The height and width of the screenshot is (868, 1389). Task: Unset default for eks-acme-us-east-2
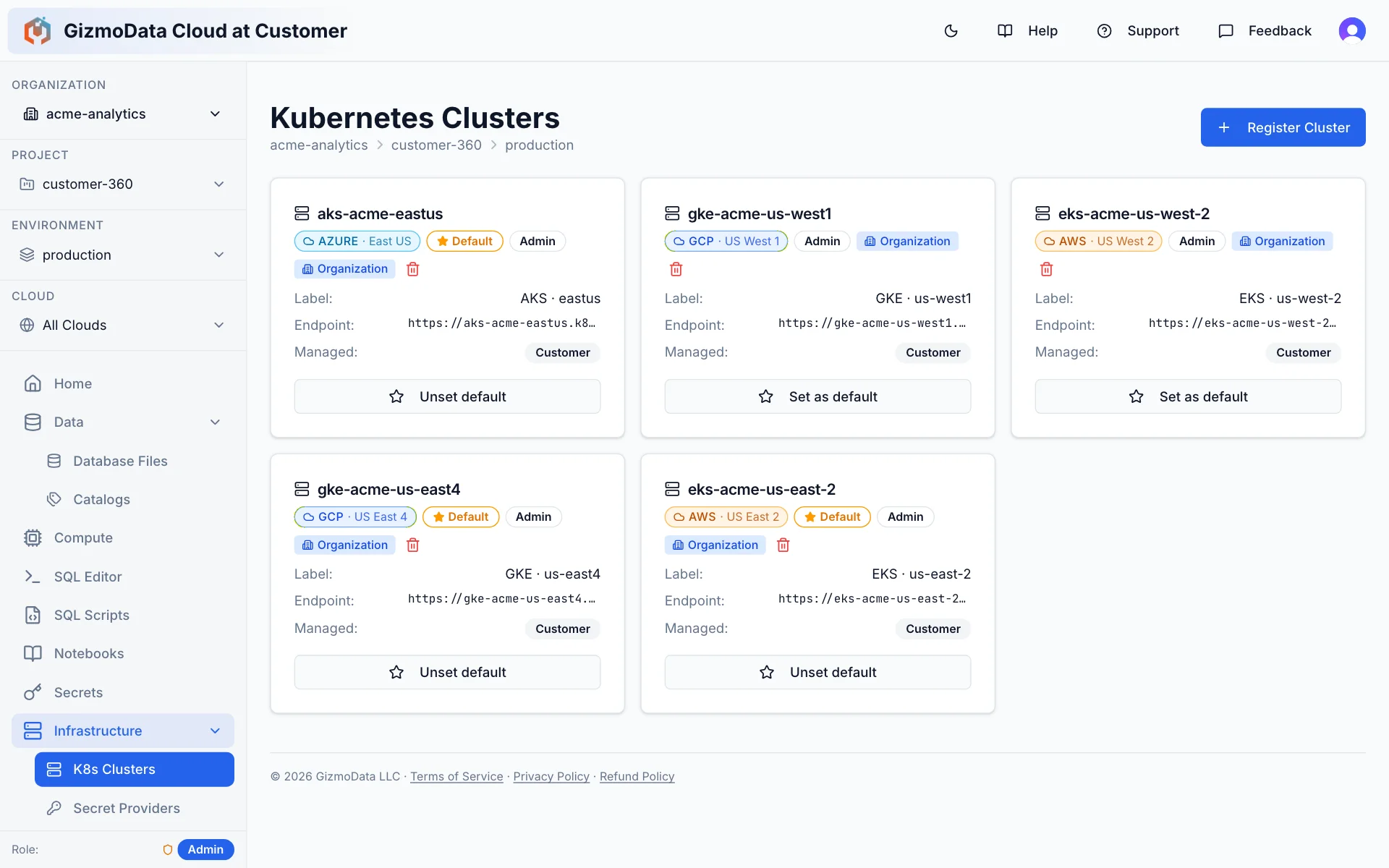(x=817, y=672)
